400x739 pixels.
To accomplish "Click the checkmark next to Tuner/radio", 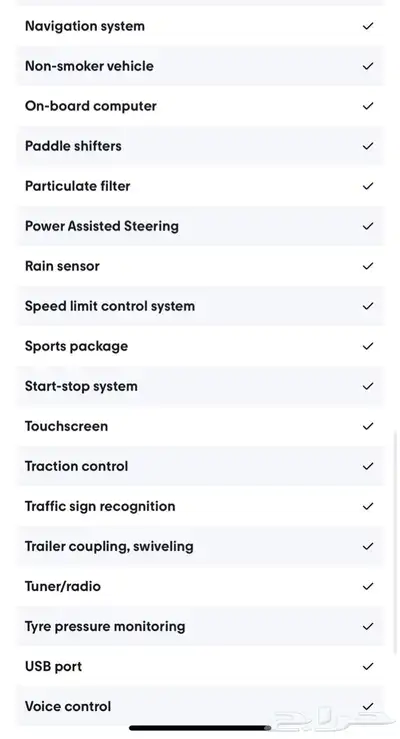I will tap(368, 586).
